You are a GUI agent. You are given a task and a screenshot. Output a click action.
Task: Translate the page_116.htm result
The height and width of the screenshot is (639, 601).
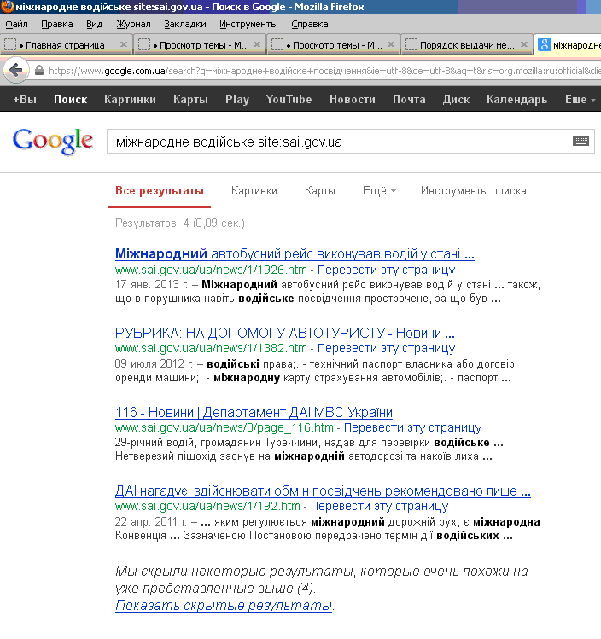[x=412, y=428]
